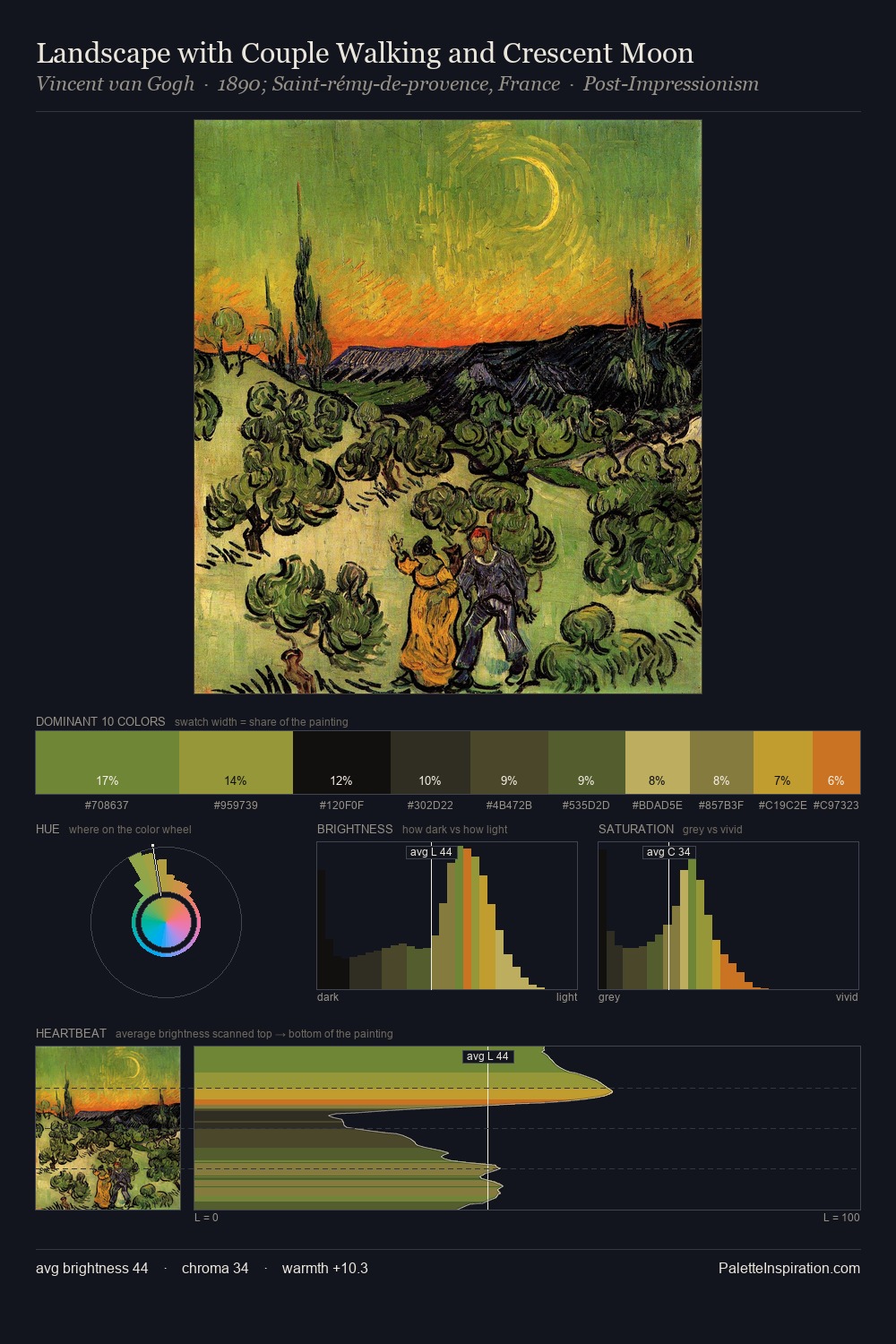Image resolution: width=896 pixels, height=1344 pixels.
Task: Click the saturation histogram chart
Action: pyautogui.click(x=728, y=916)
